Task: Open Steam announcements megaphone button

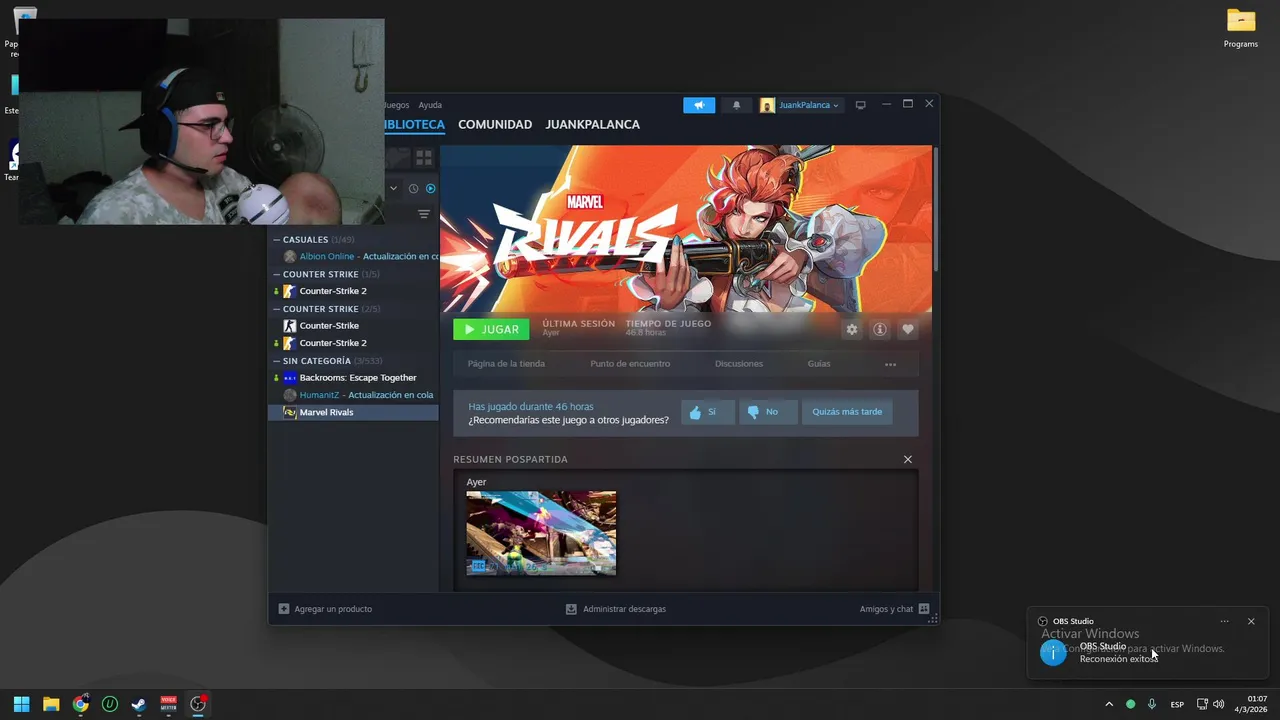Action: pyautogui.click(x=699, y=105)
